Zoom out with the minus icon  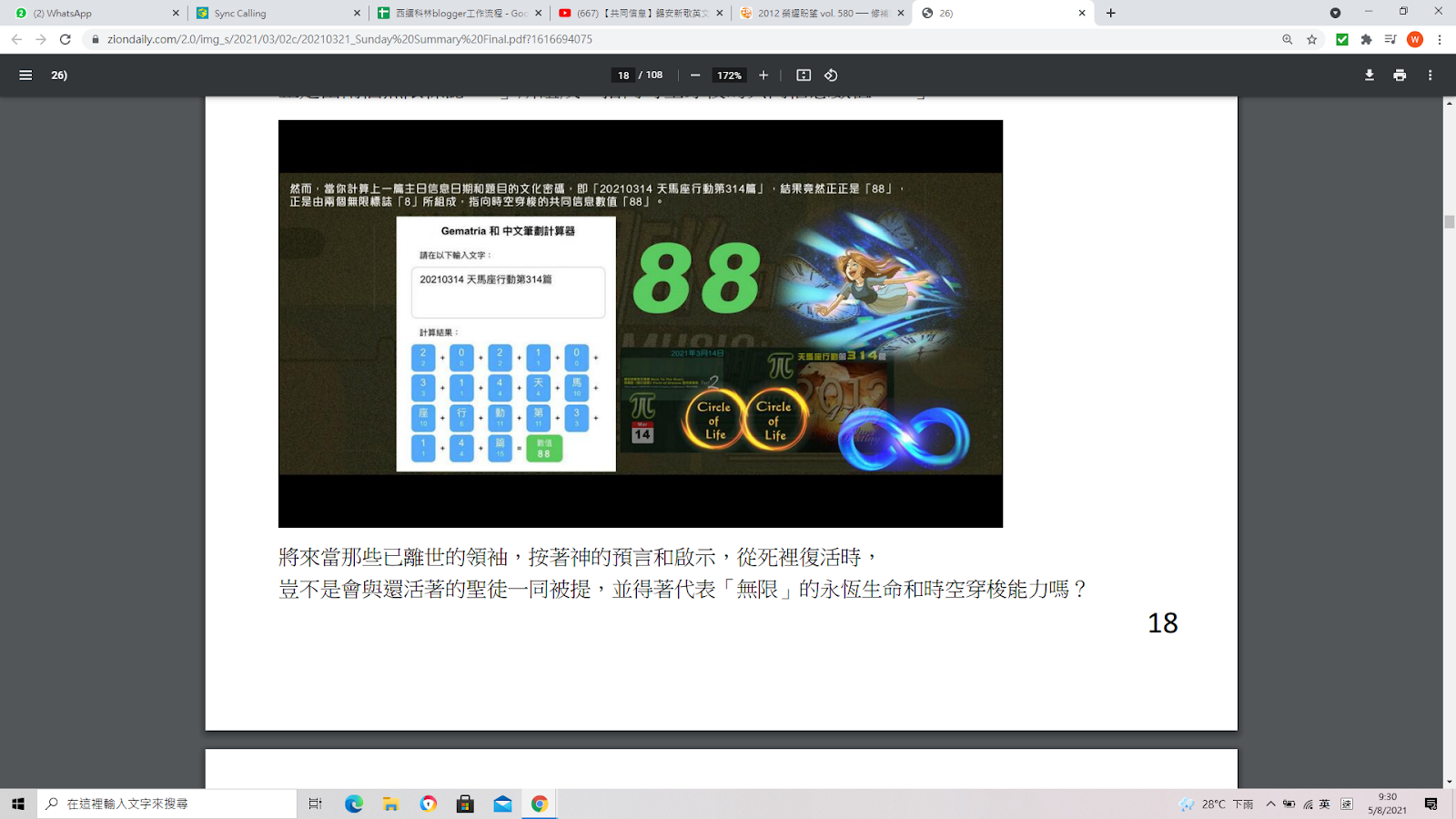pyautogui.click(x=695, y=76)
